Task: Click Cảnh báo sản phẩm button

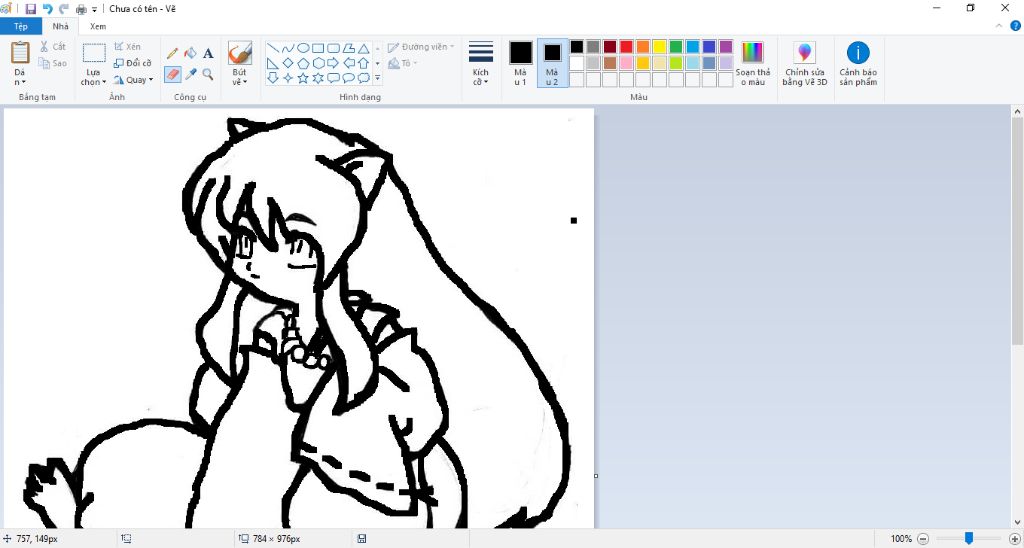Action: tap(857, 63)
